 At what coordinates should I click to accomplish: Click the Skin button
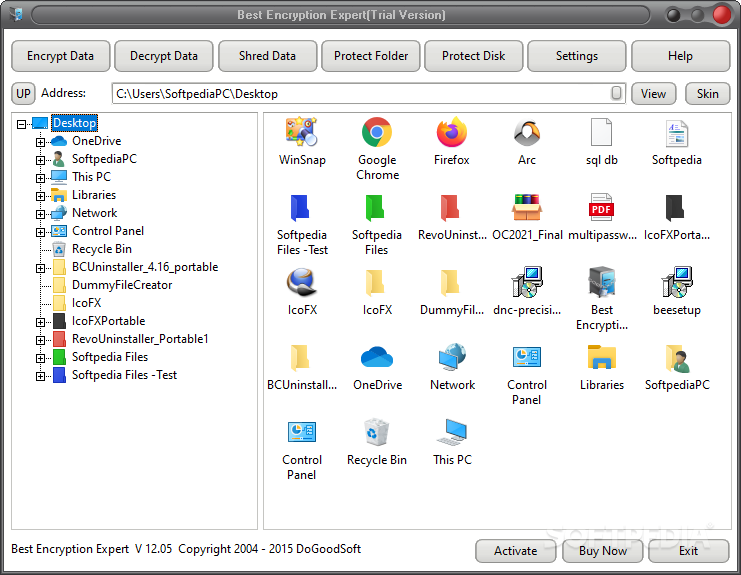tap(707, 94)
